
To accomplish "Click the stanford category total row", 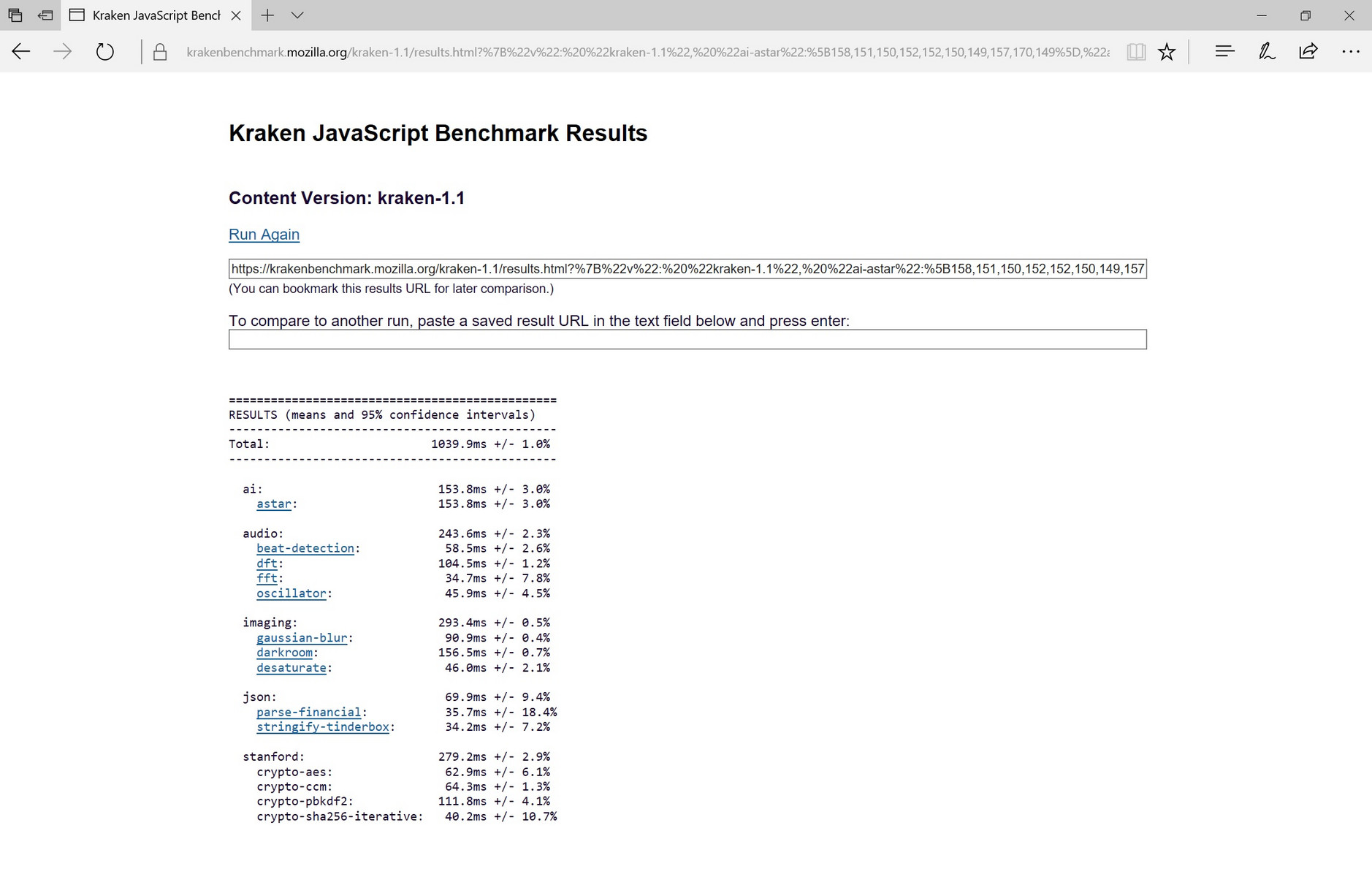I will [397, 757].
